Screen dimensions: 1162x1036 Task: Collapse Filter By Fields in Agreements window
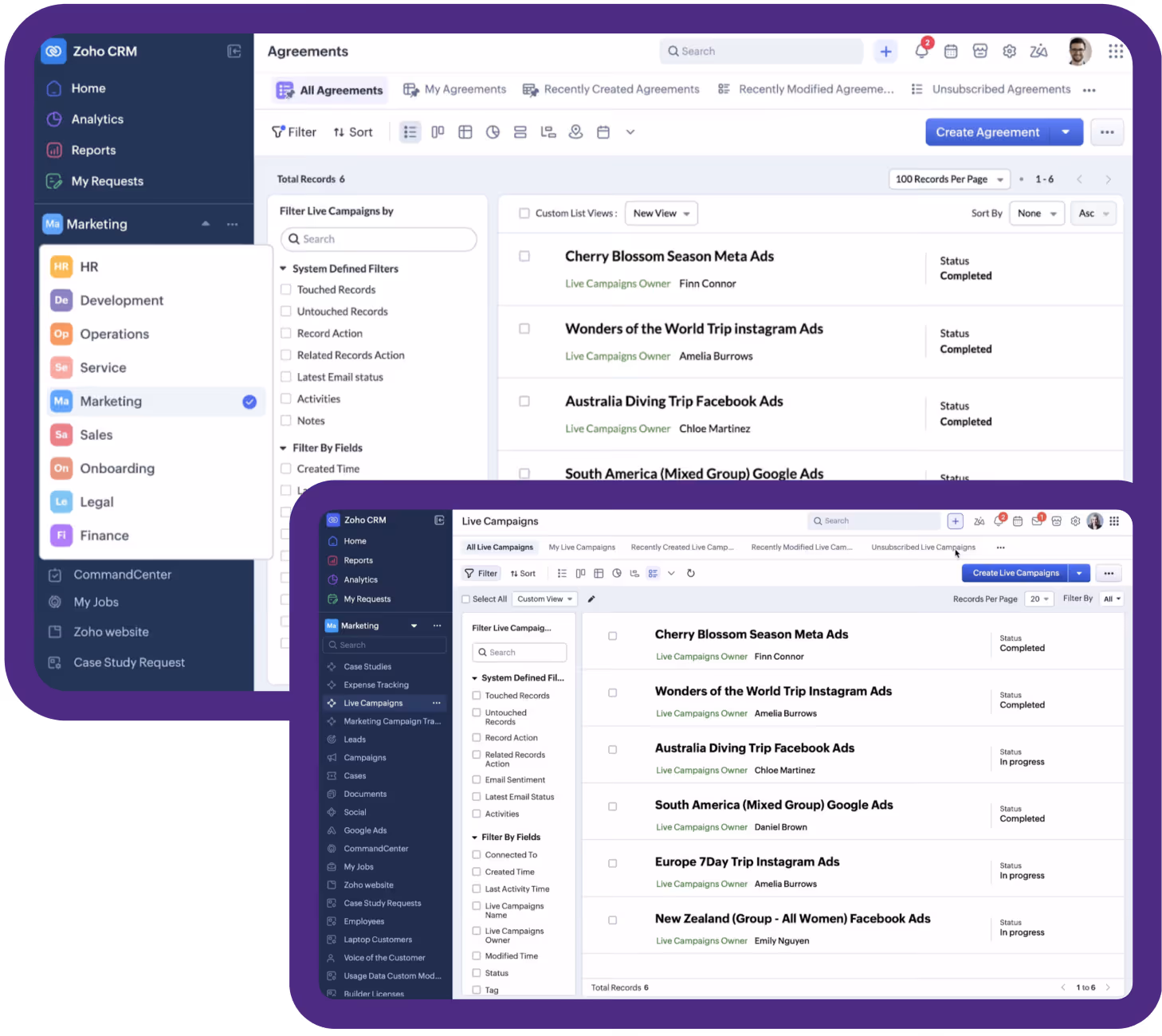283,448
